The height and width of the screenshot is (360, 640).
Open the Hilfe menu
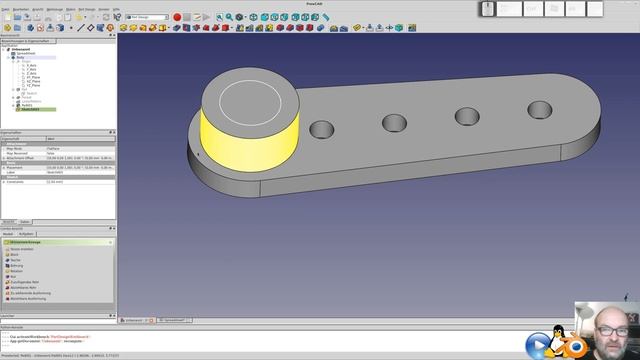pos(116,9)
